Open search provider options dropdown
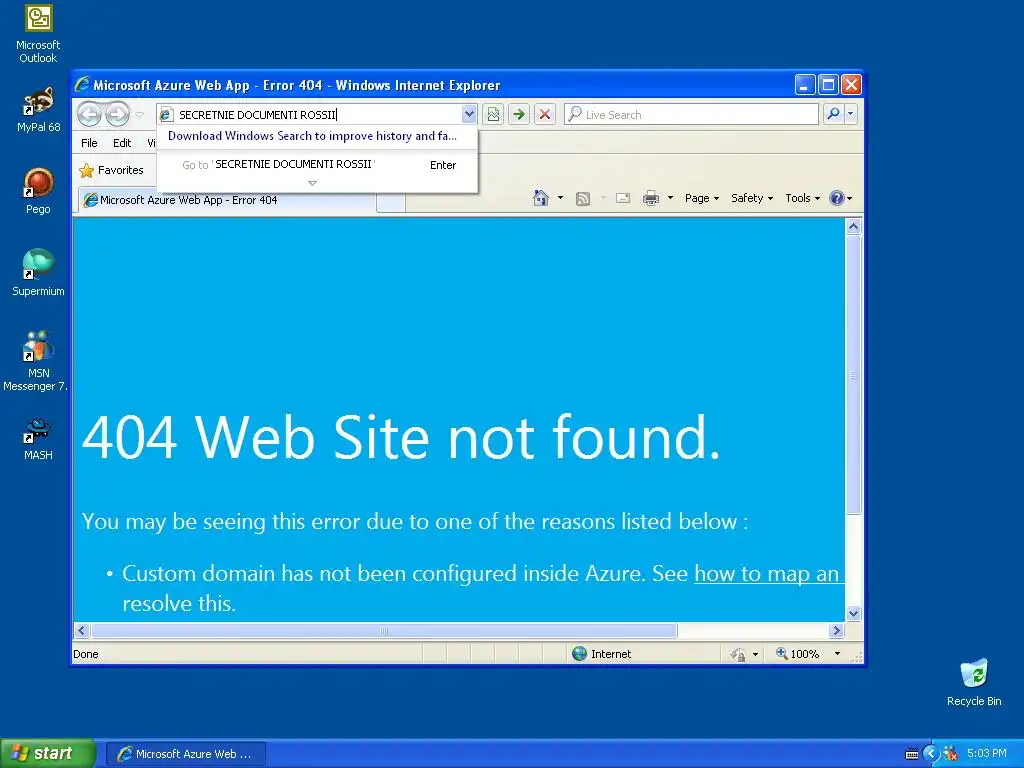The width and height of the screenshot is (1024, 768). (850, 114)
